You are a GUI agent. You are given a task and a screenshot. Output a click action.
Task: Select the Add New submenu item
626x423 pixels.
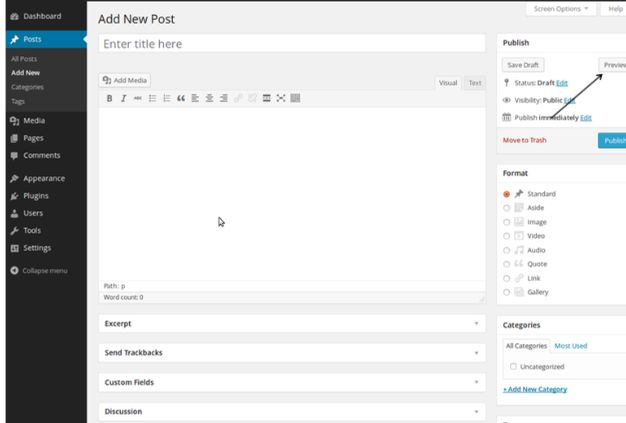[25, 73]
